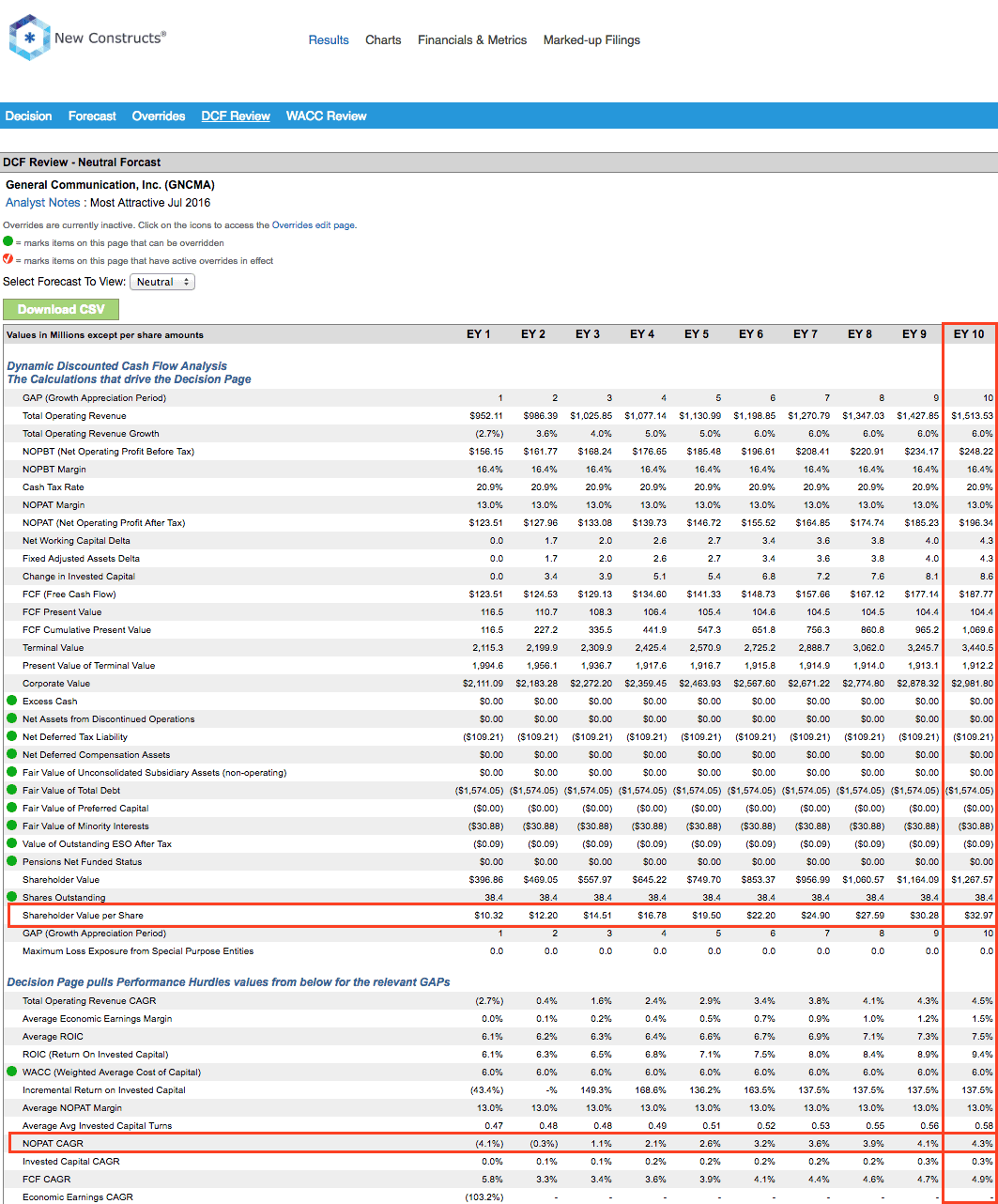This screenshot has height=1204, width=998.
Task: Click the EY 1 column header
Action: click(x=479, y=334)
